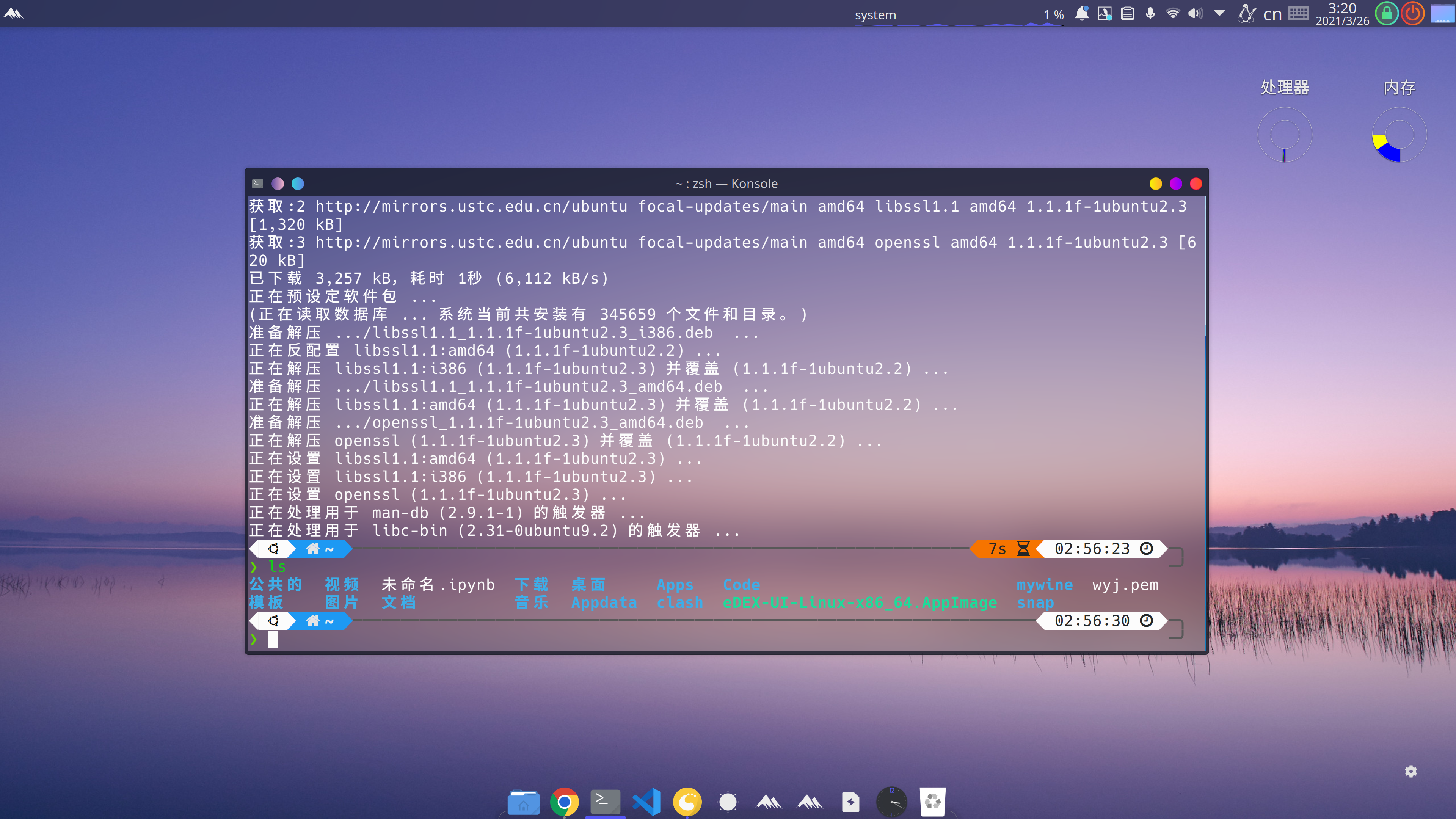Click the penguin Fcitx input method icon
This screenshot has height=819, width=1456.
(1246, 14)
